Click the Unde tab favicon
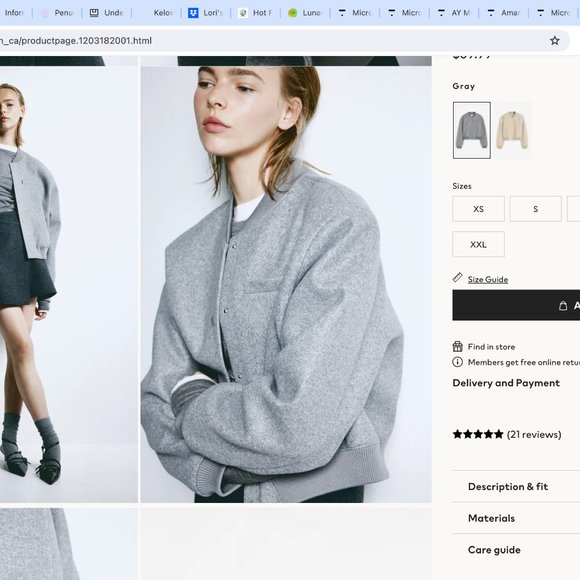 click(94, 13)
